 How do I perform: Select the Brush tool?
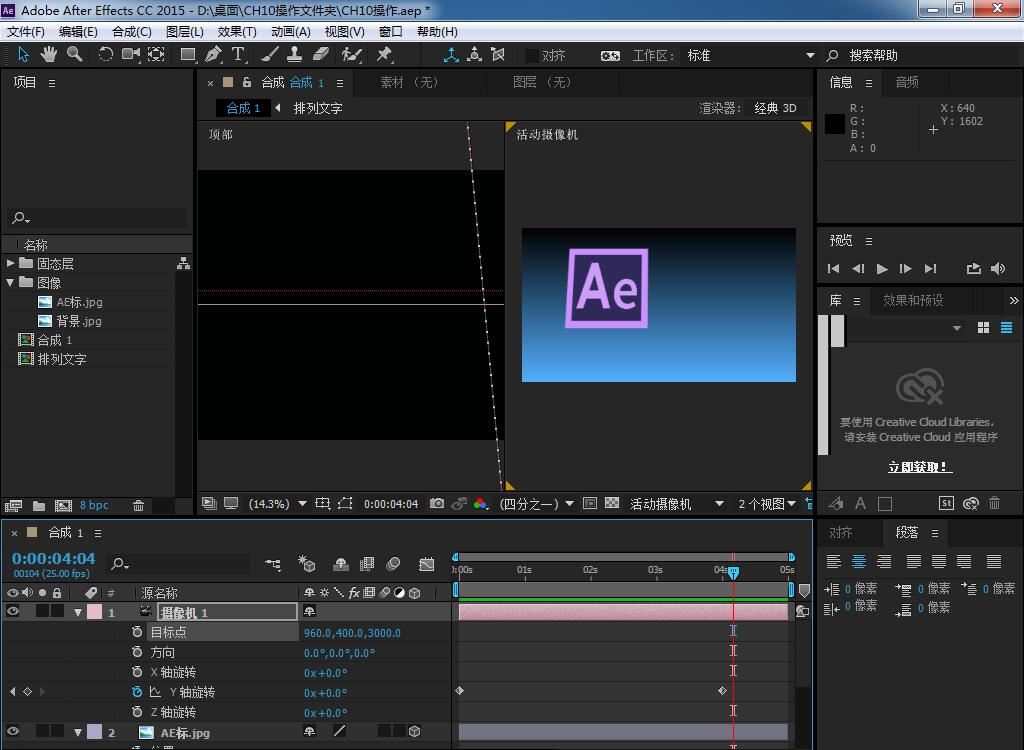click(270, 54)
